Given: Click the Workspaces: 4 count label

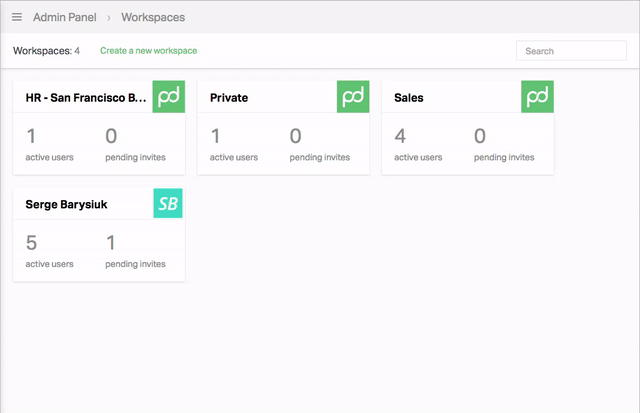Looking at the screenshot, I should [46, 51].
